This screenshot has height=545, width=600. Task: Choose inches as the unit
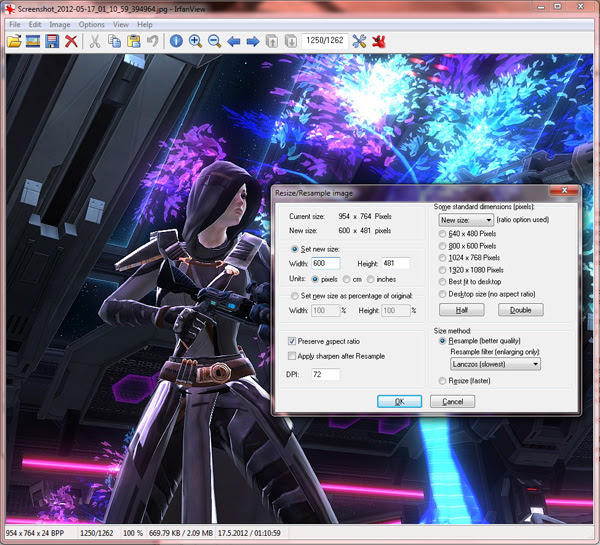(x=370, y=279)
